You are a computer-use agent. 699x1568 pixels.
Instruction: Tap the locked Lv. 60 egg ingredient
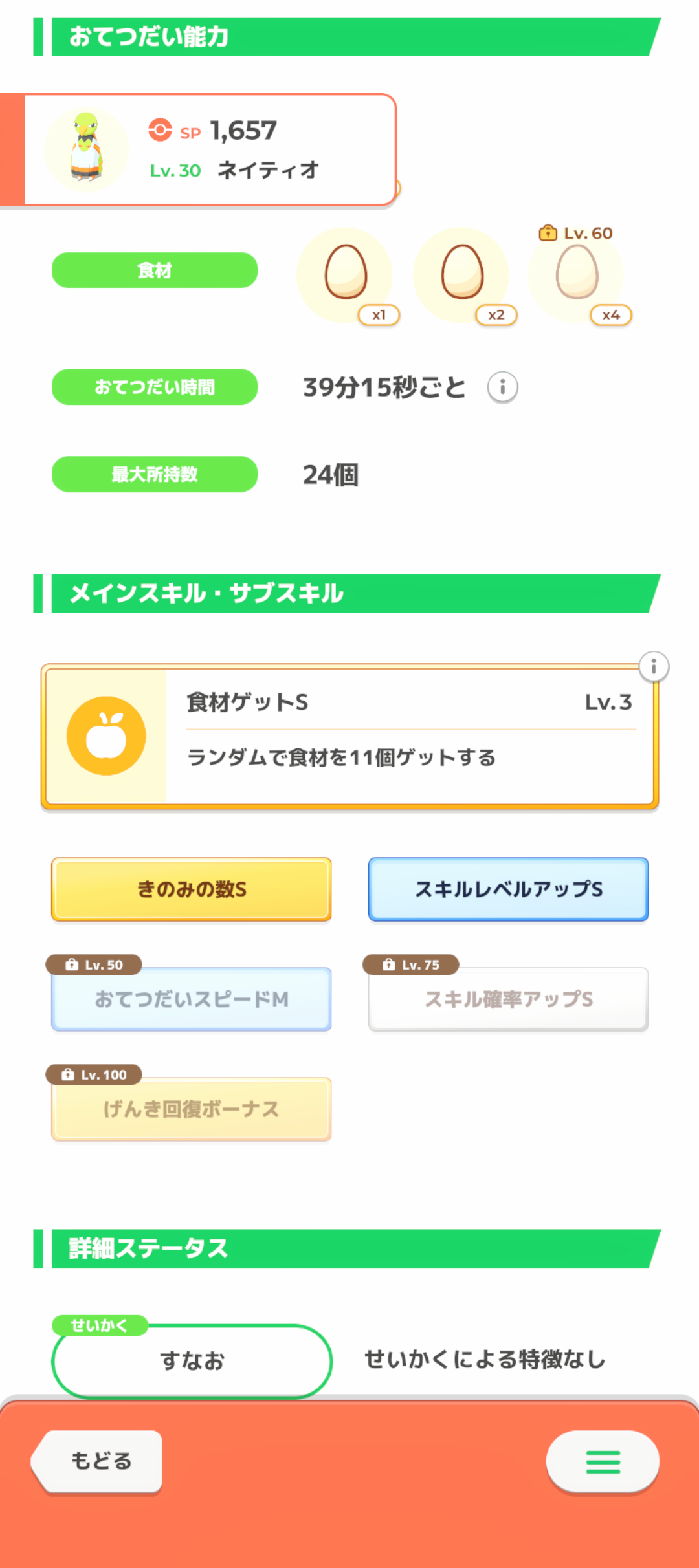577,273
